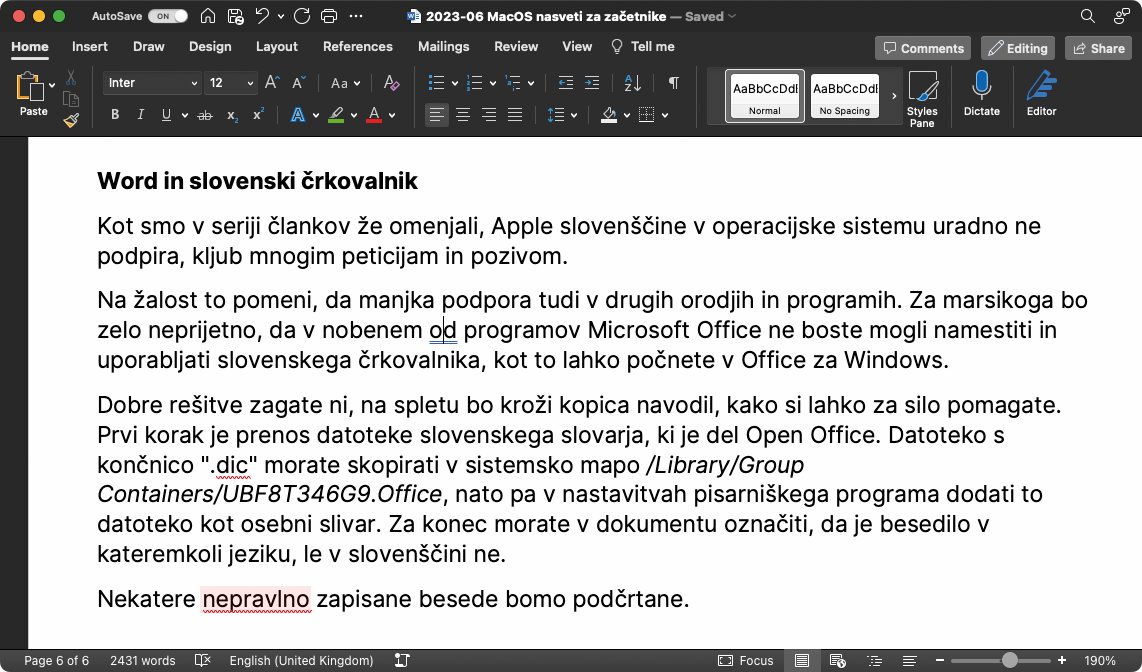
Task: Toggle AutoSave switch
Action: pos(168,16)
